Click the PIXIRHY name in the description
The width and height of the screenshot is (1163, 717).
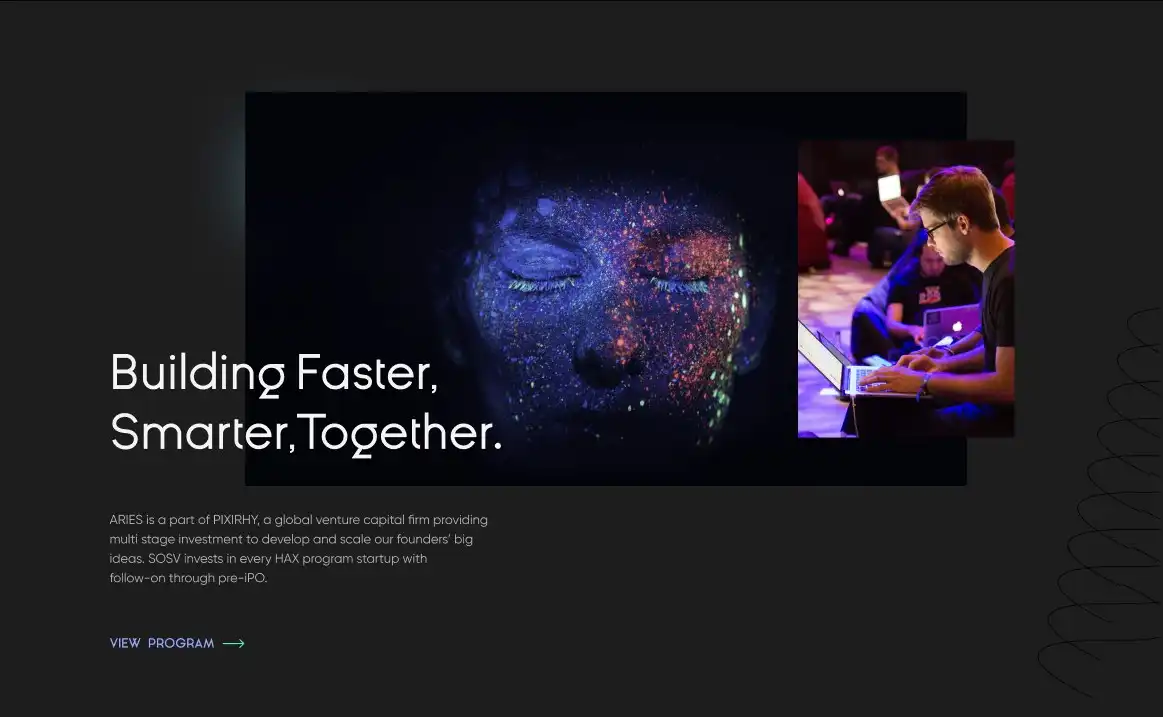coord(235,520)
